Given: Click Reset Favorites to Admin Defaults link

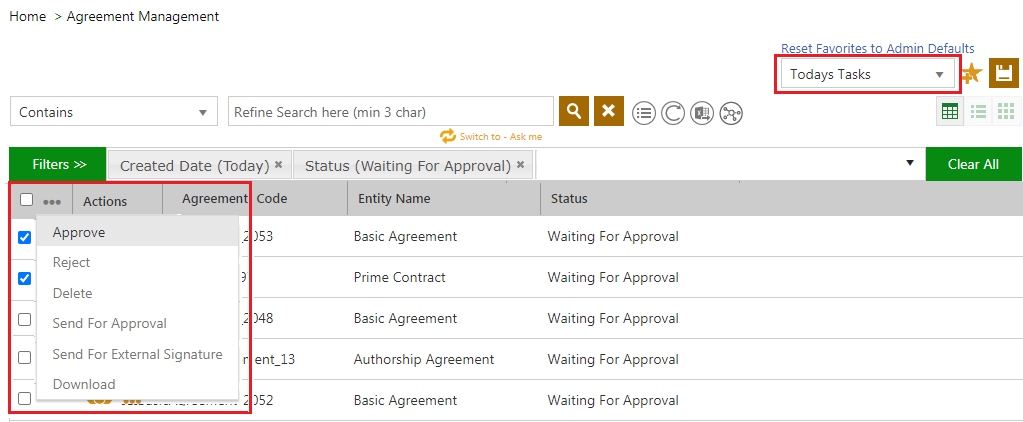Looking at the screenshot, I should tap(877, 48).
